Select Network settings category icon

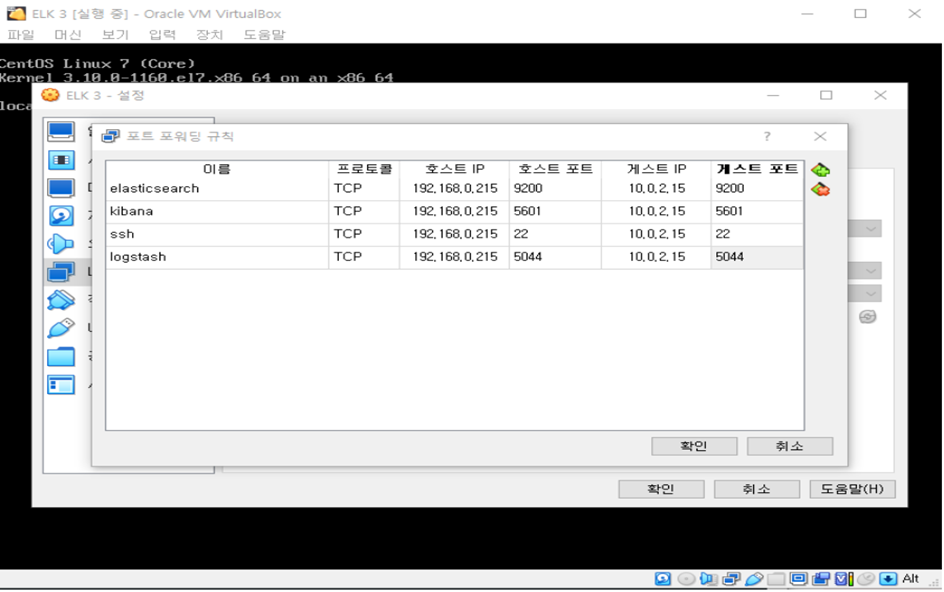(61, 272)
